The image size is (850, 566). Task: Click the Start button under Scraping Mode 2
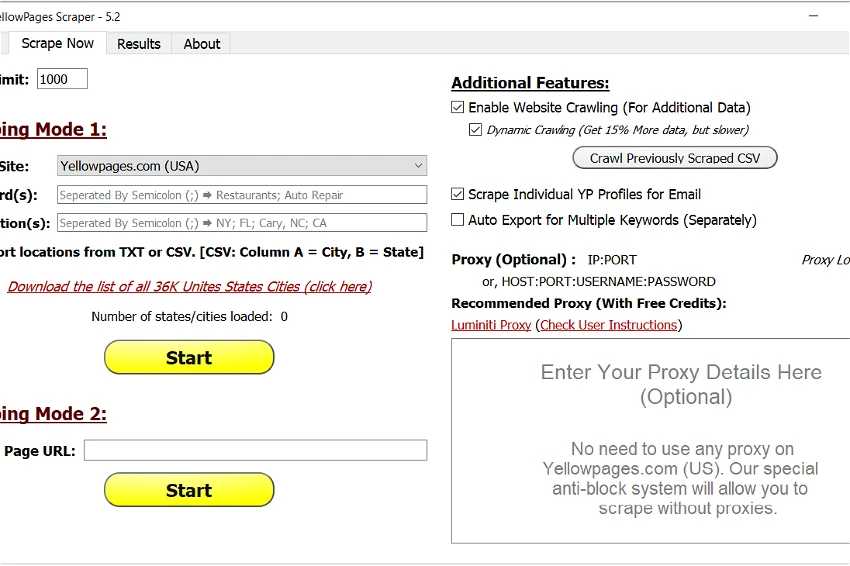[x=189, y=490]
